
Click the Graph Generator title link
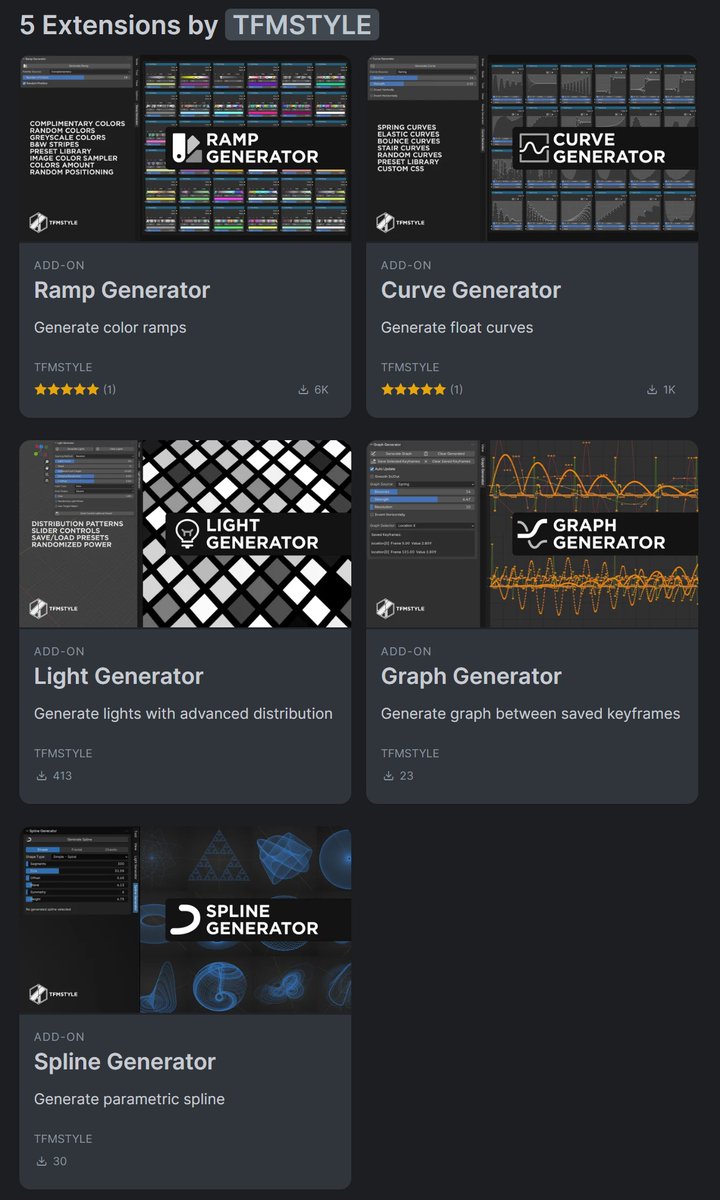coord(471,677)
